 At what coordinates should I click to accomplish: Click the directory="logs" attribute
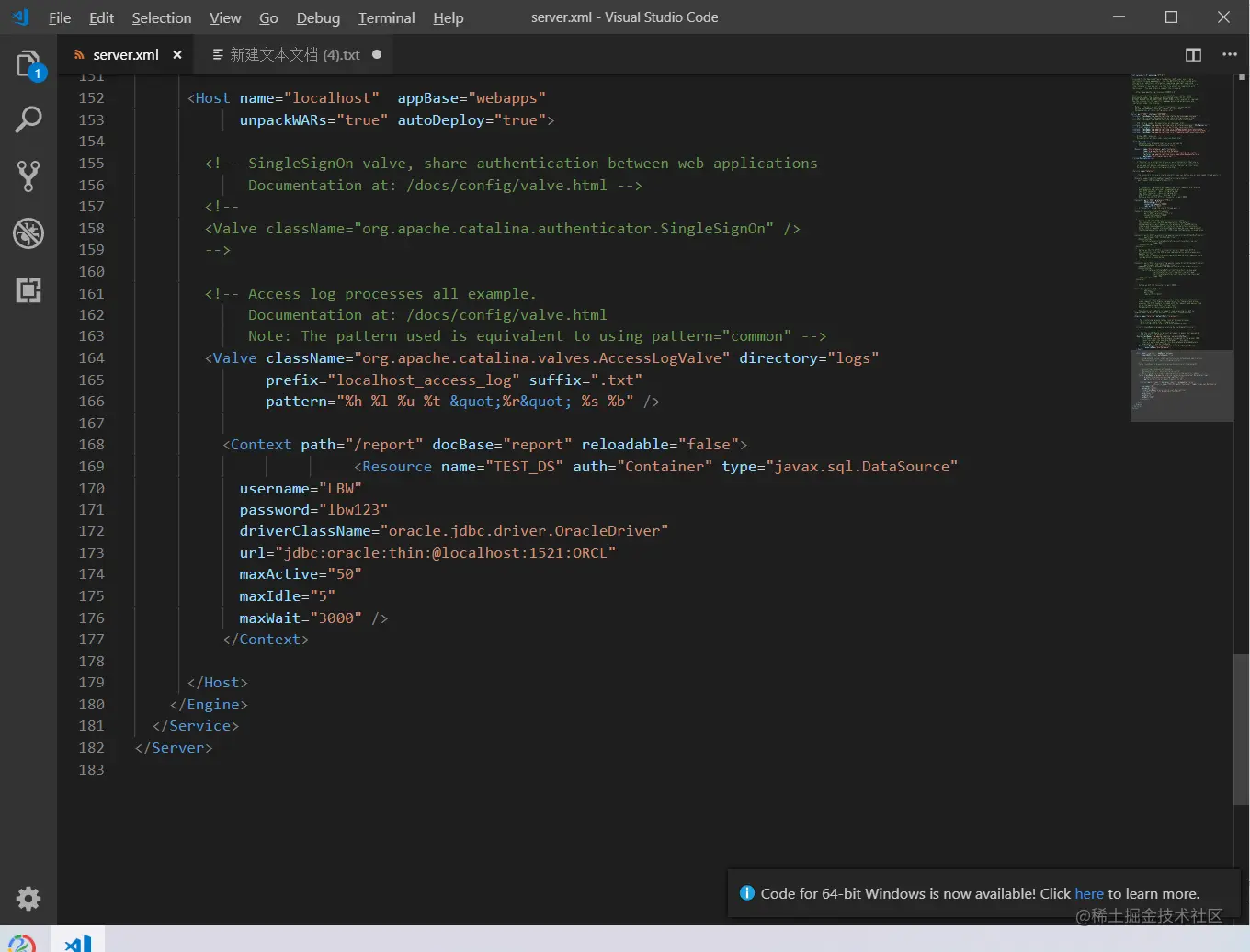pyautogui.click(x=809, y=358)
